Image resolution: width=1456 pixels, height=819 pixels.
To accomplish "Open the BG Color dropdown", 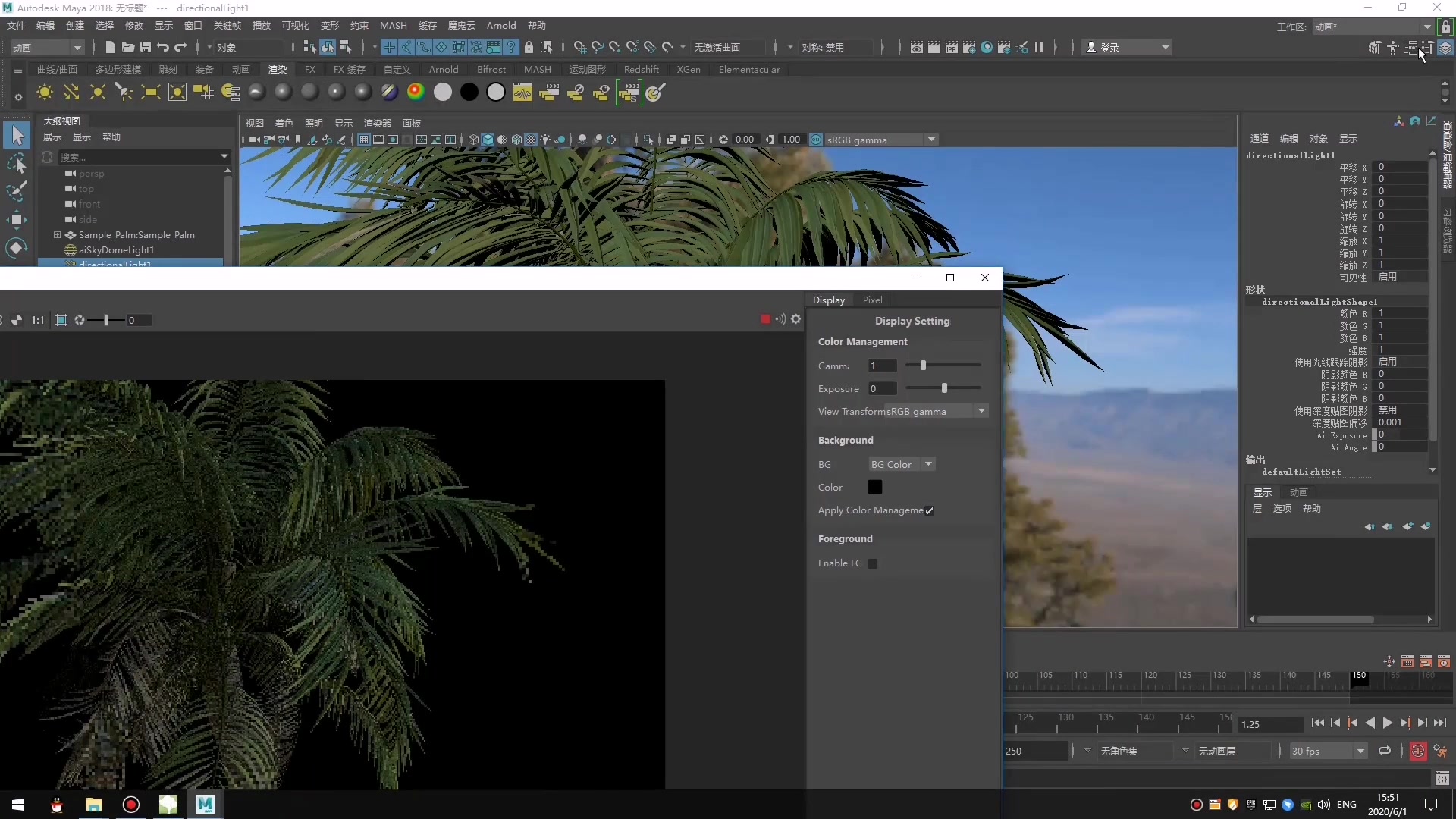I will click(901, 464).
